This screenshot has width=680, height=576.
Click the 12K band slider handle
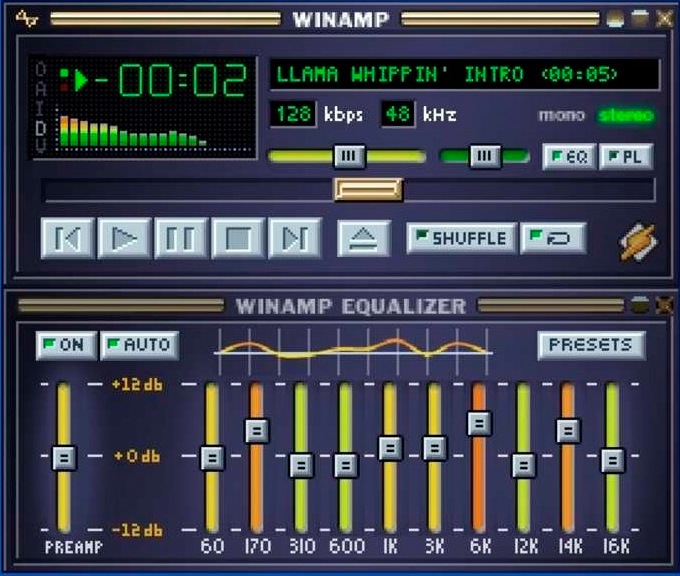point(524,465)
